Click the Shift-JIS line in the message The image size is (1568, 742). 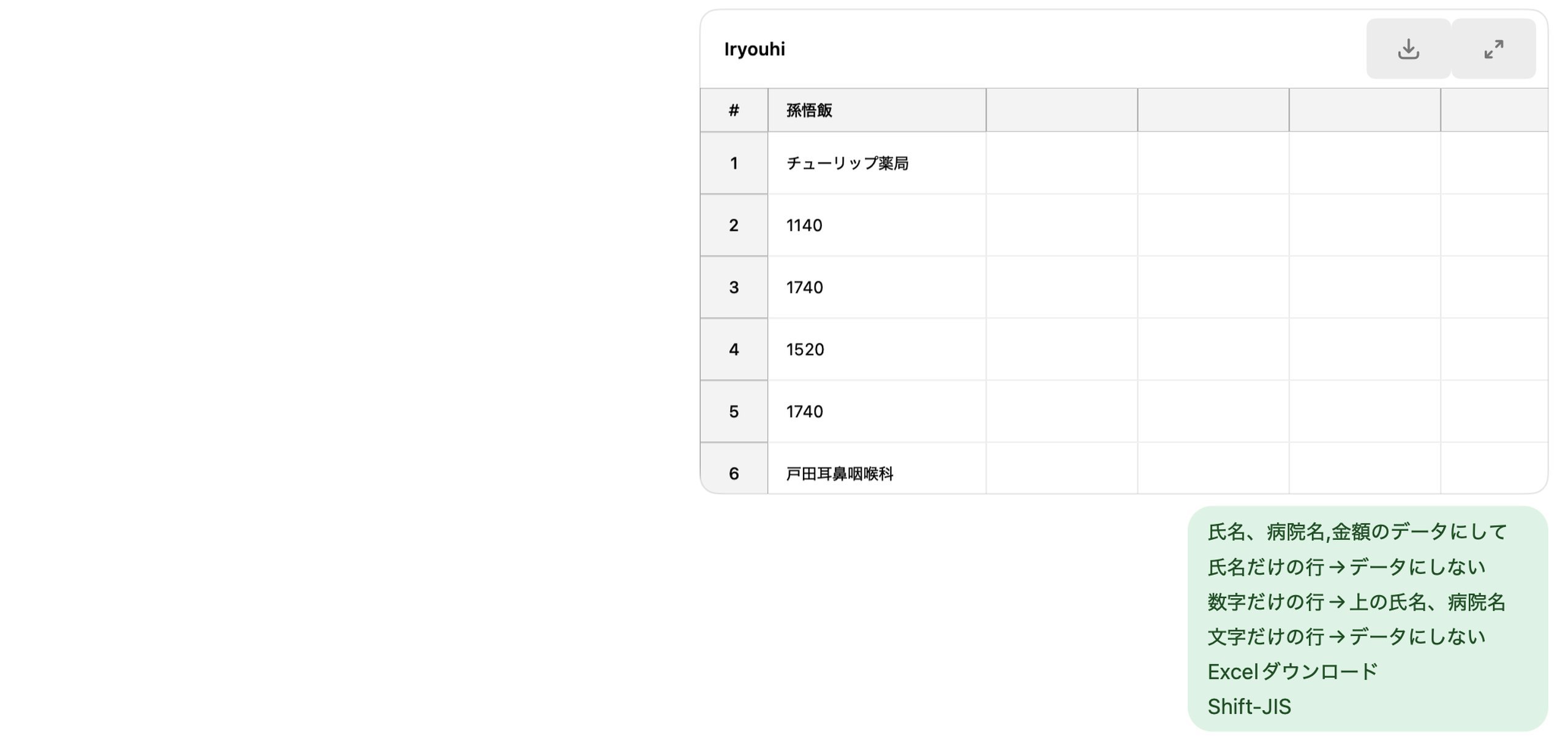(1249, 706)
